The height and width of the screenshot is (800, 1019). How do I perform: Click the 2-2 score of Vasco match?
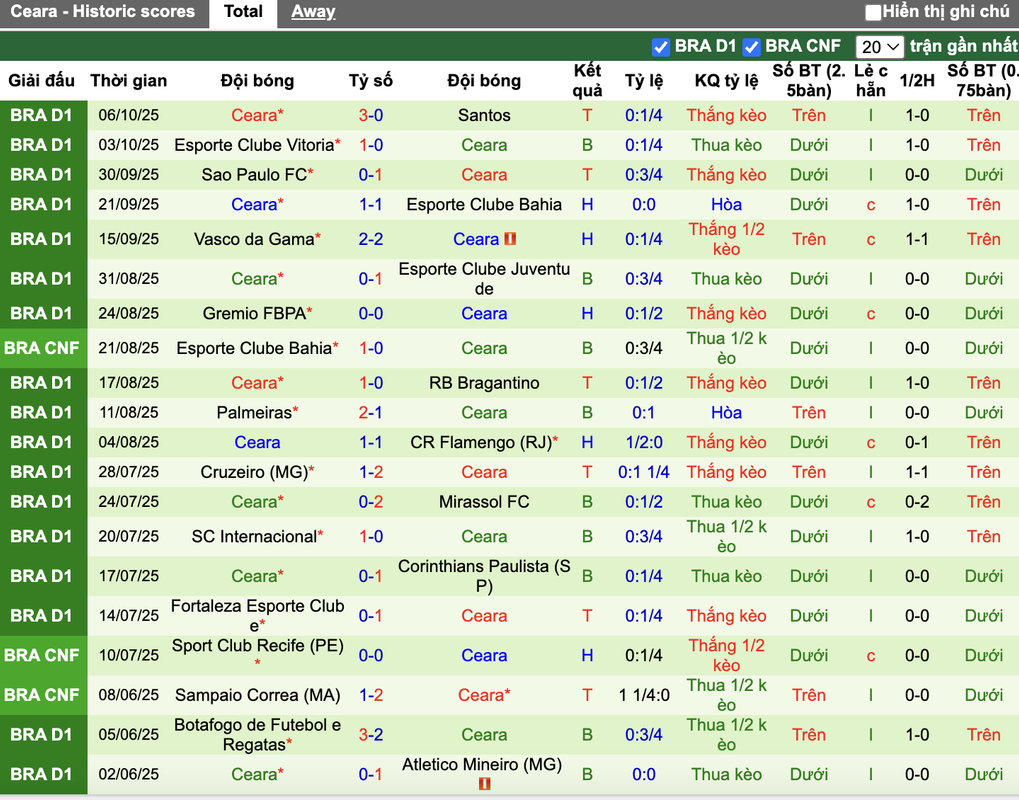pos(370,239)
